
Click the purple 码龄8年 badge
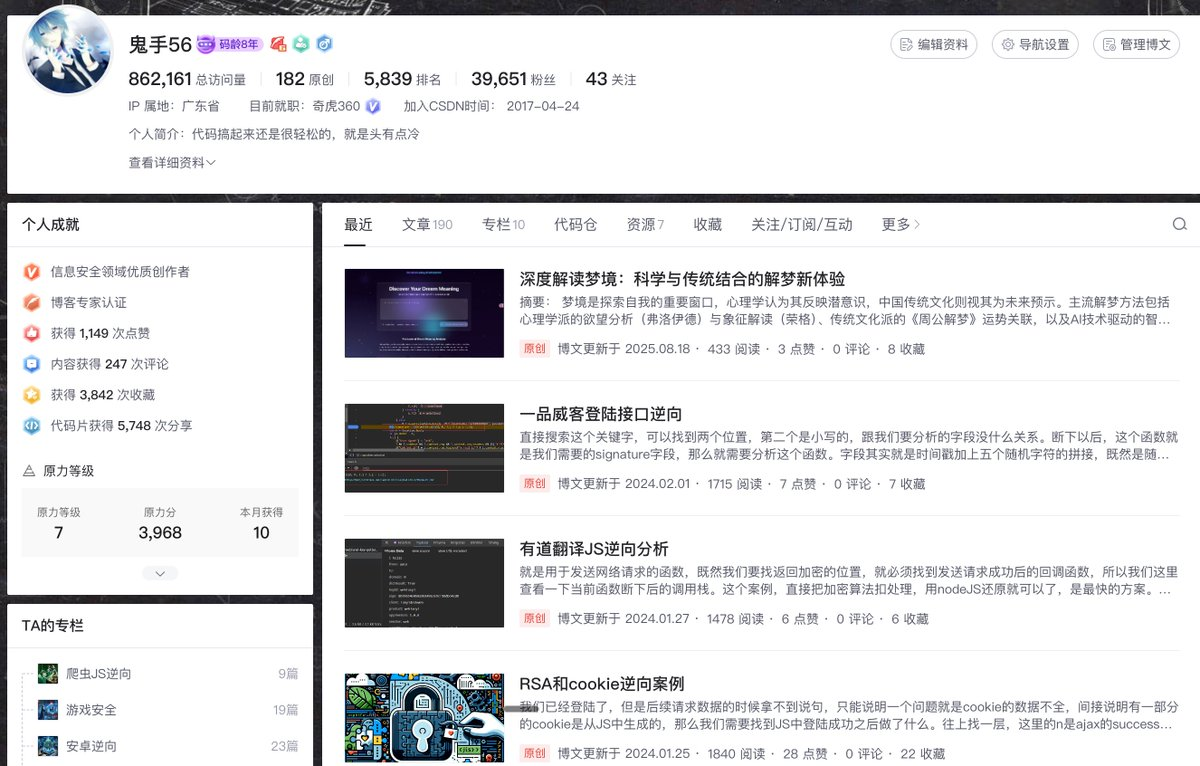[230, 44]
